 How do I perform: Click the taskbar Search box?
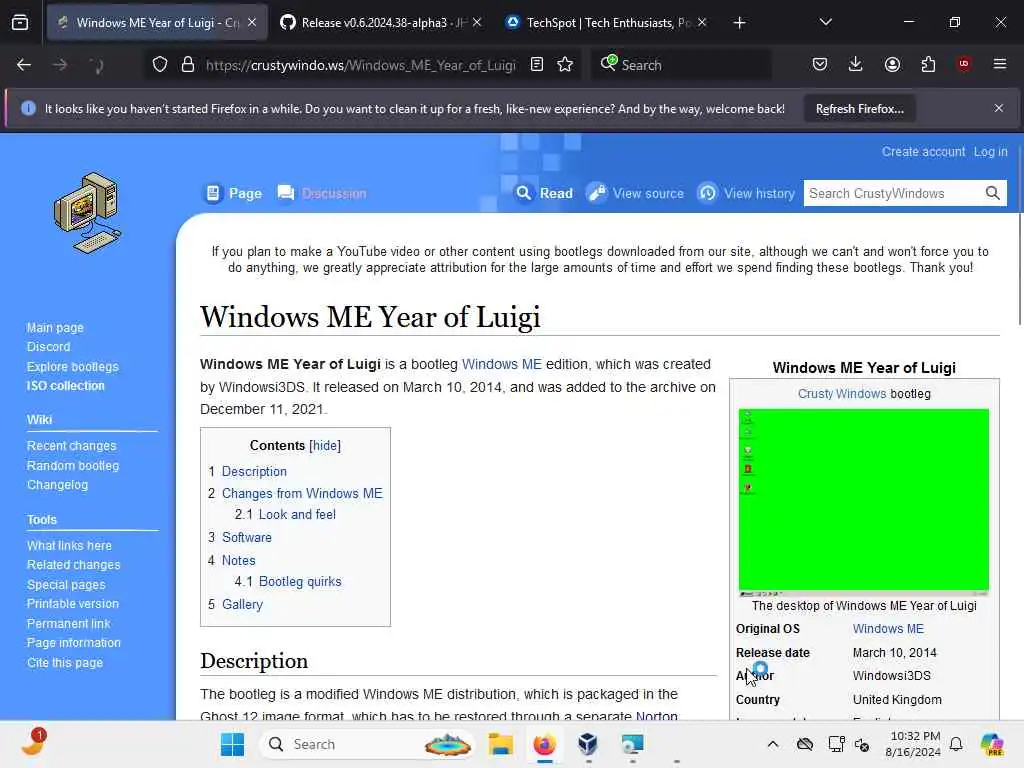click(368, 744)
